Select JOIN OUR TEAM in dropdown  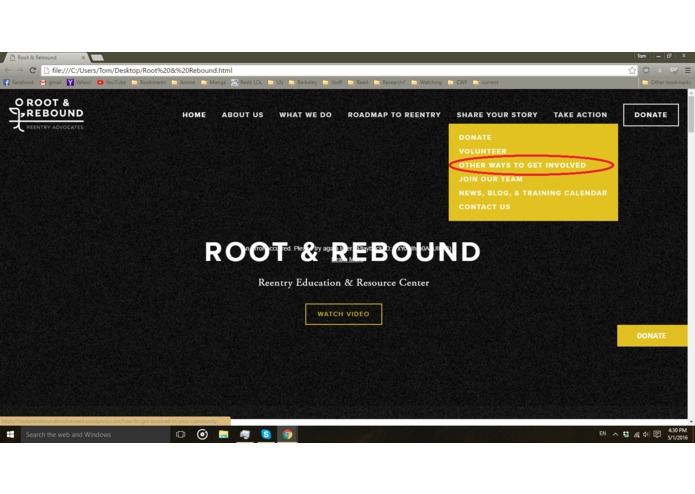tap(491, 179)
